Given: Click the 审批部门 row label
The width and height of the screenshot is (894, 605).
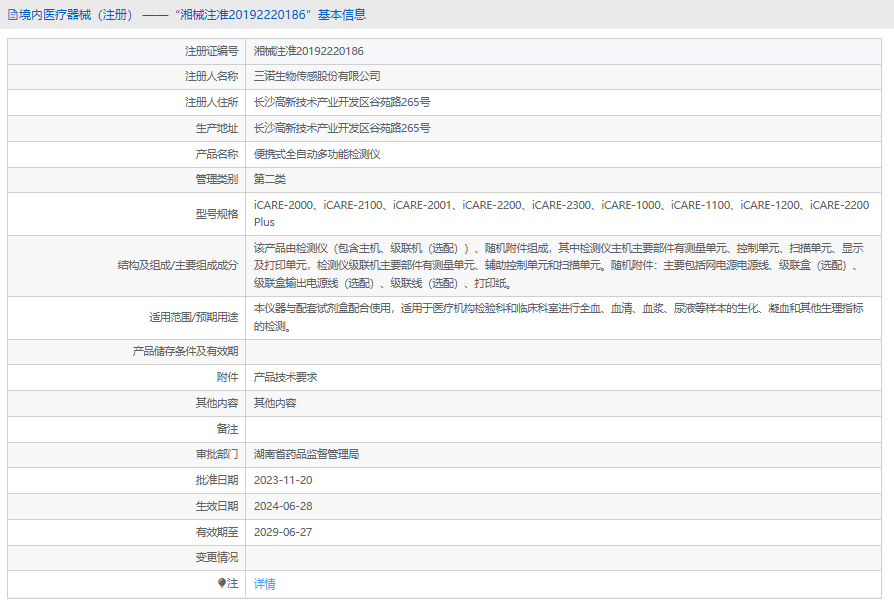Looking at the screenshot, I should pyautogui.click(x=217, y=454).
